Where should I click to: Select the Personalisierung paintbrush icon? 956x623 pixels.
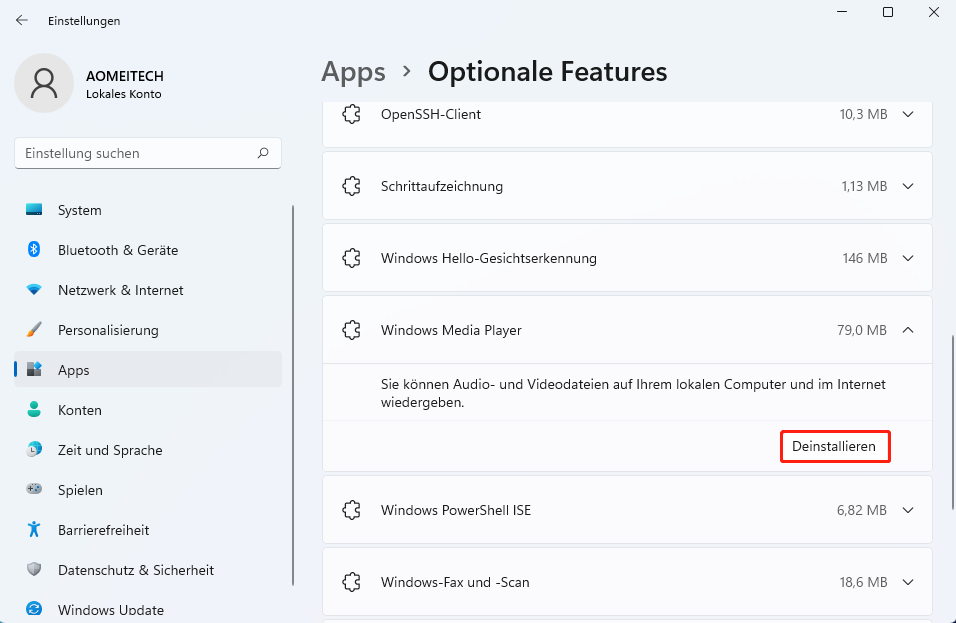pos(34,330)
